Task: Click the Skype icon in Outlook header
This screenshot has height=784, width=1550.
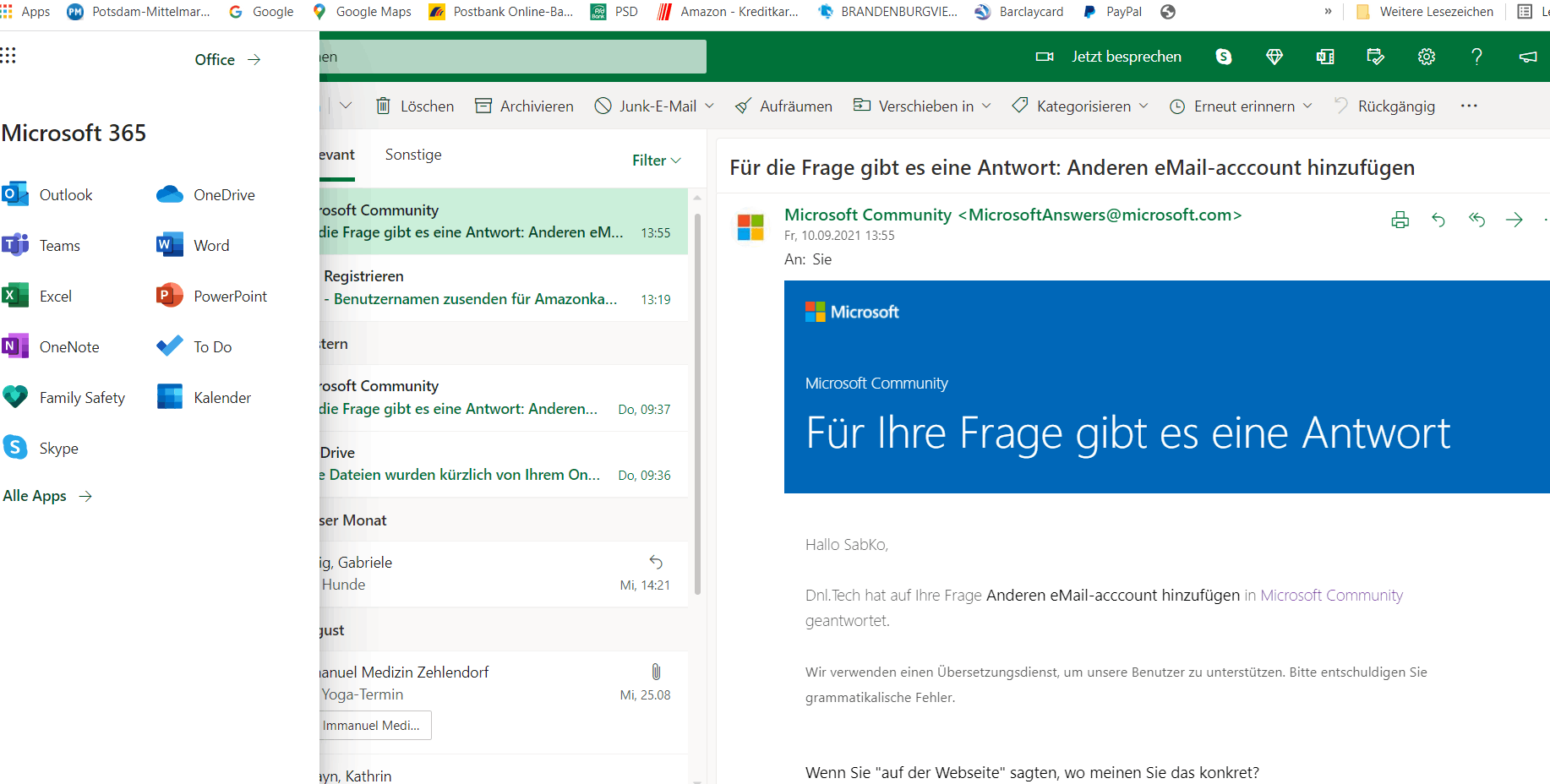Action: pyautogui.click(x=1224, y=57)
